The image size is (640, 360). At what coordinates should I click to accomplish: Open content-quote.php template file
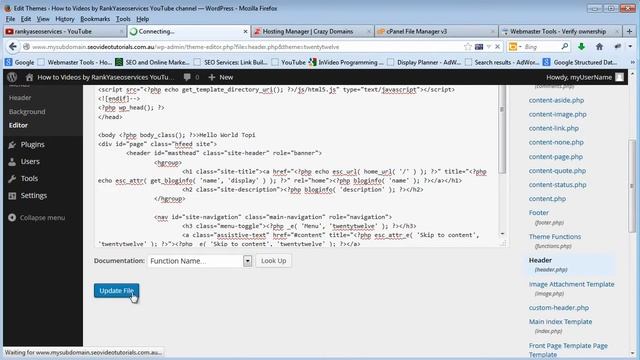[557, 171]
